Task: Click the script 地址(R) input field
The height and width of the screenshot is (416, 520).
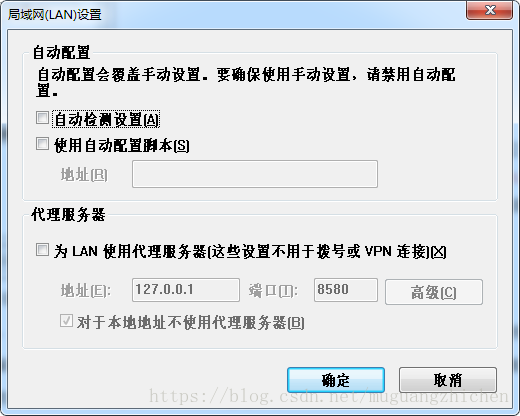Action: point(255,174)
